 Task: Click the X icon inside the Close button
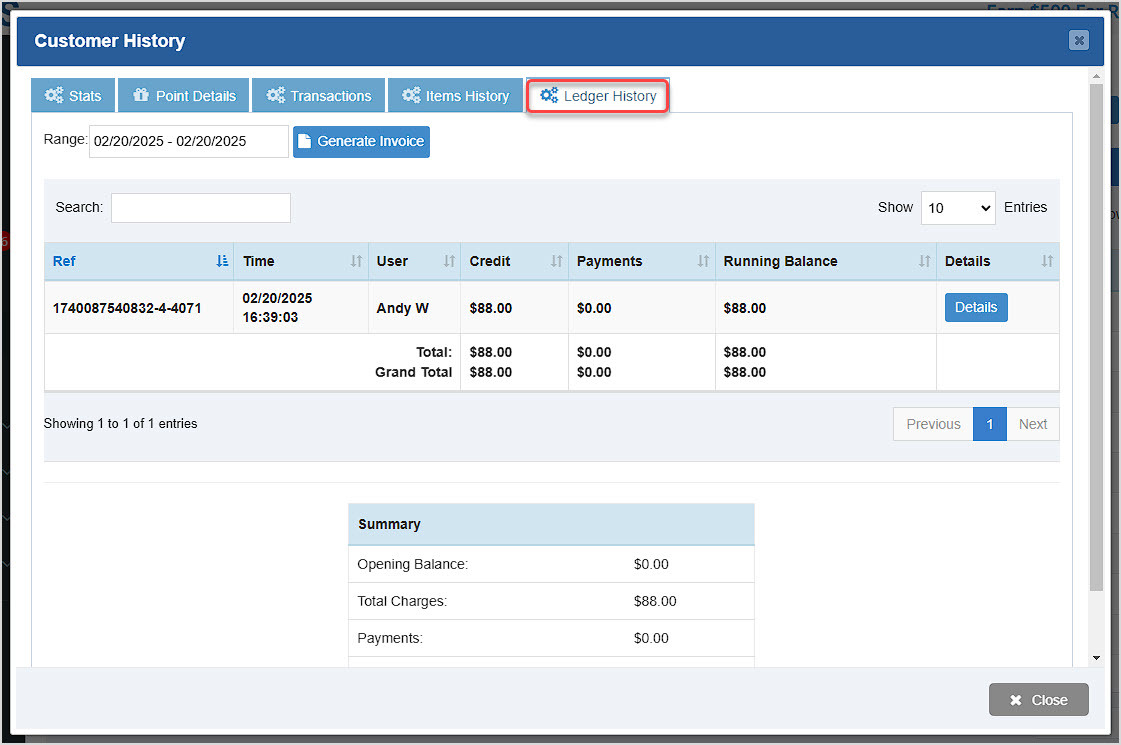pos(1017,699)
